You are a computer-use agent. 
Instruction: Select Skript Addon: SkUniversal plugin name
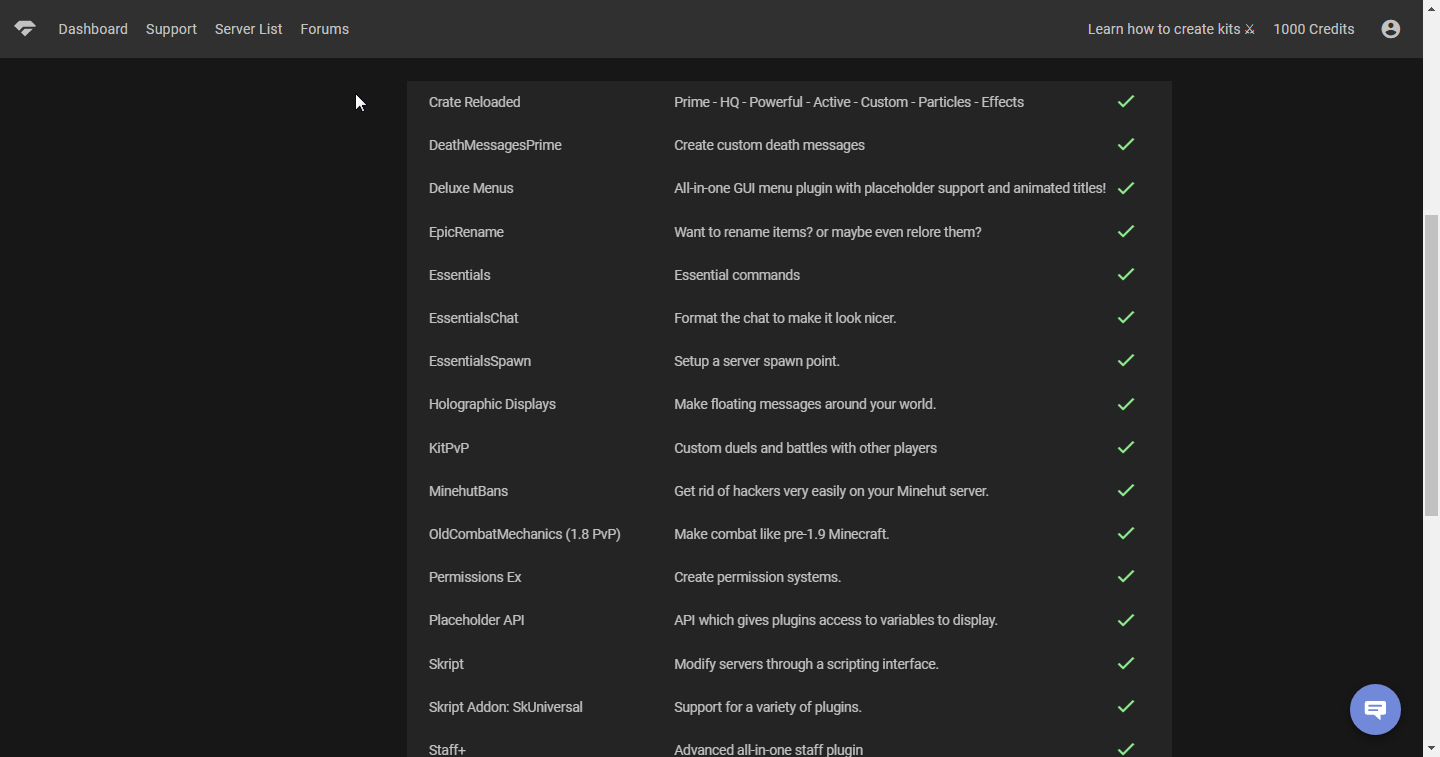[506, 707]
